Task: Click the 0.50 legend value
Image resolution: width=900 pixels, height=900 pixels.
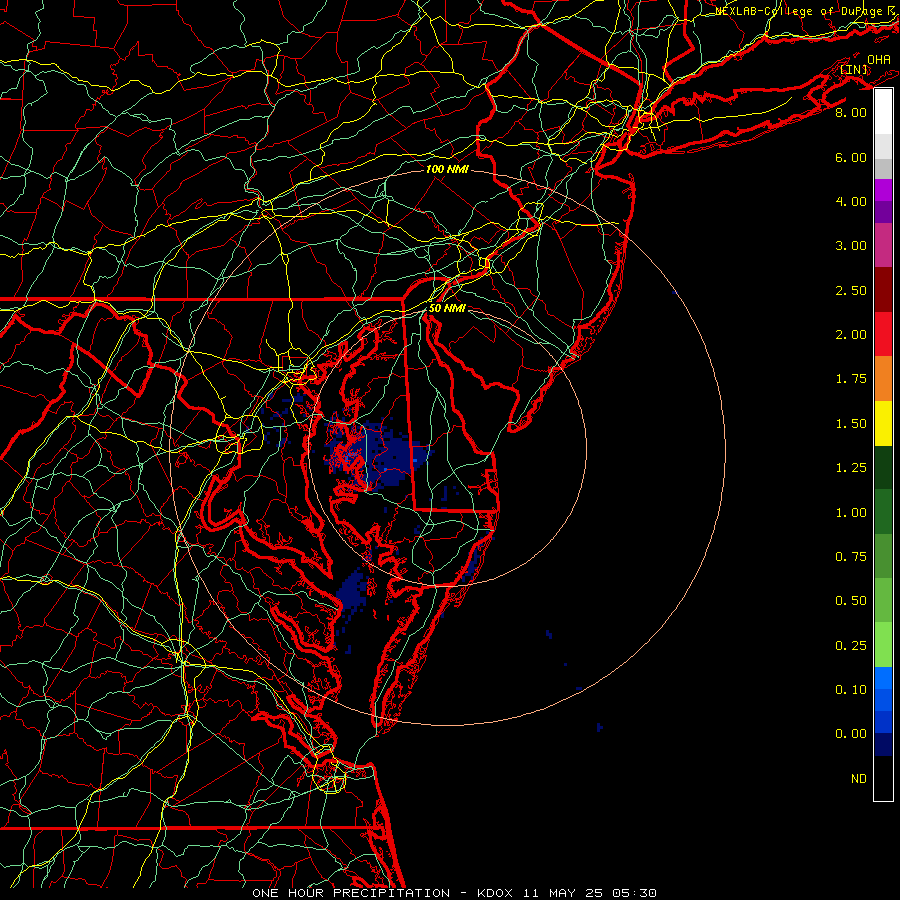Action: click(x=851, y=601)
